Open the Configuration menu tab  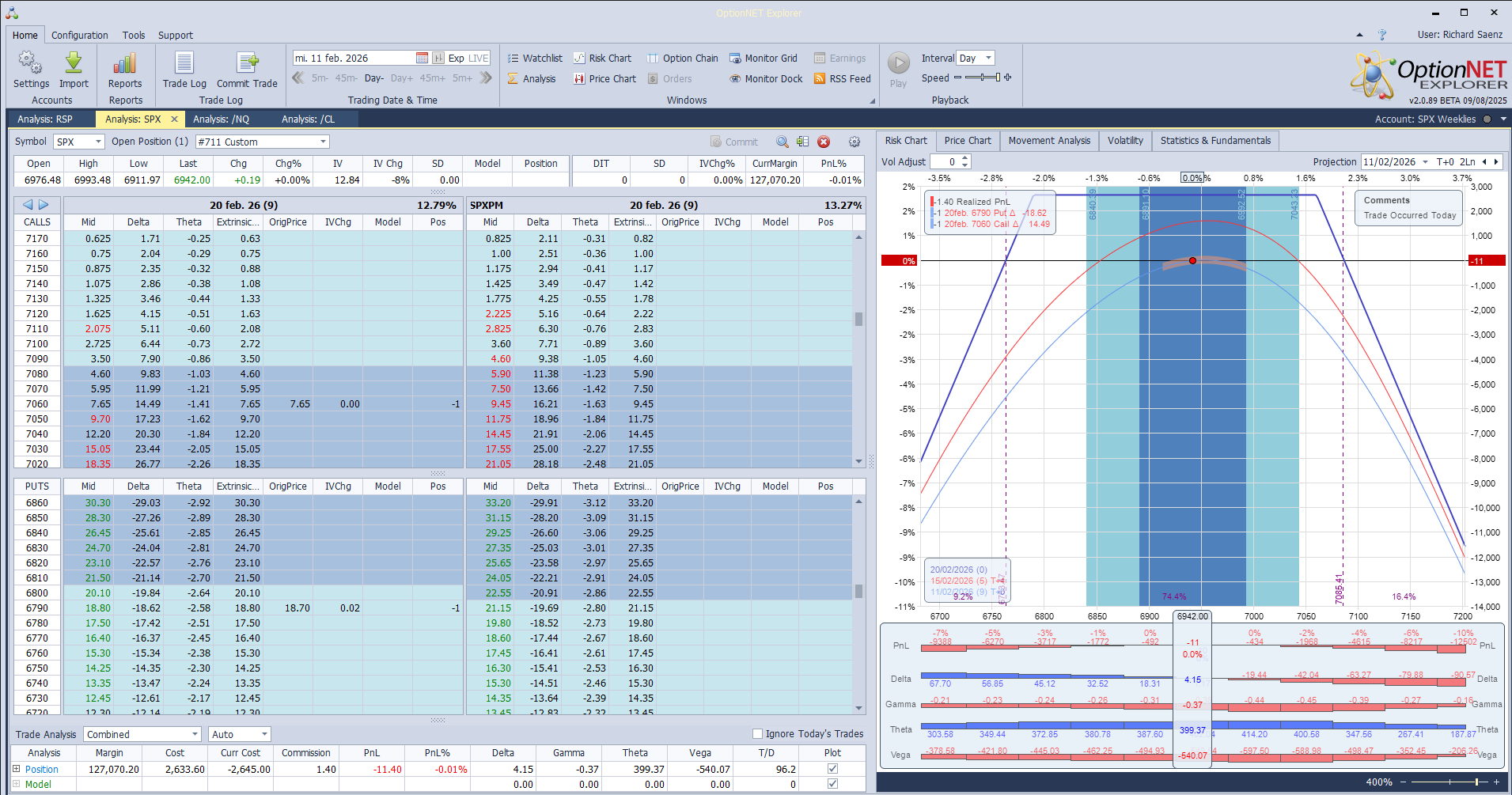click(x=79, y=36)
